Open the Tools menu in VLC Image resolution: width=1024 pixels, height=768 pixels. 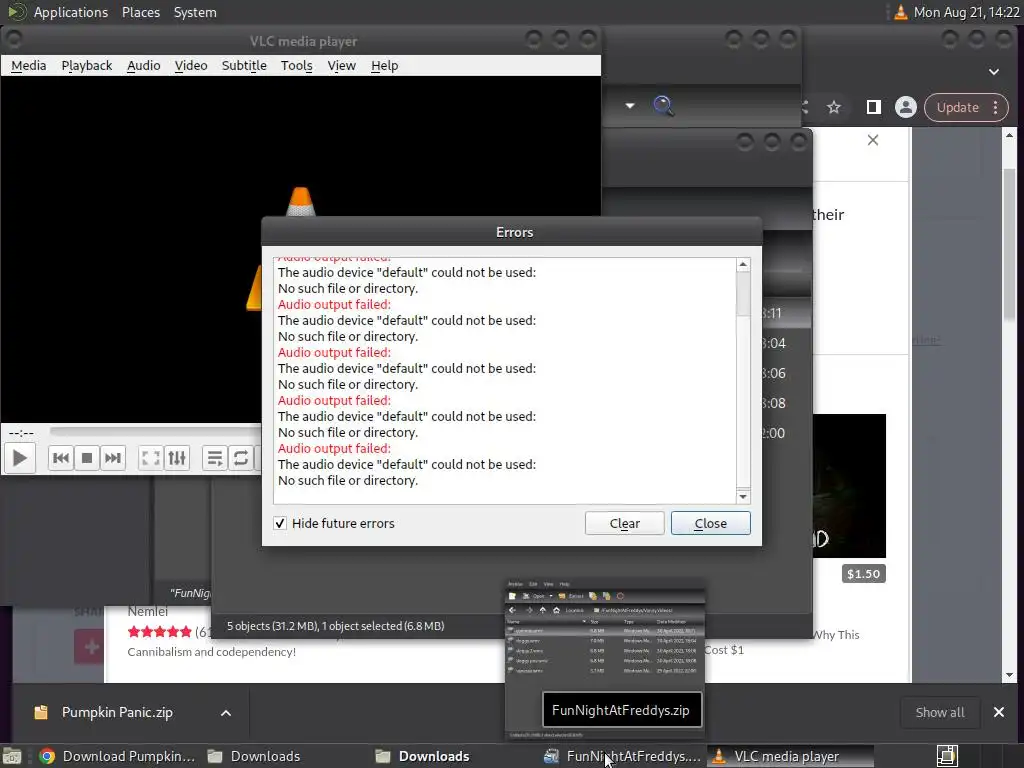296,65
